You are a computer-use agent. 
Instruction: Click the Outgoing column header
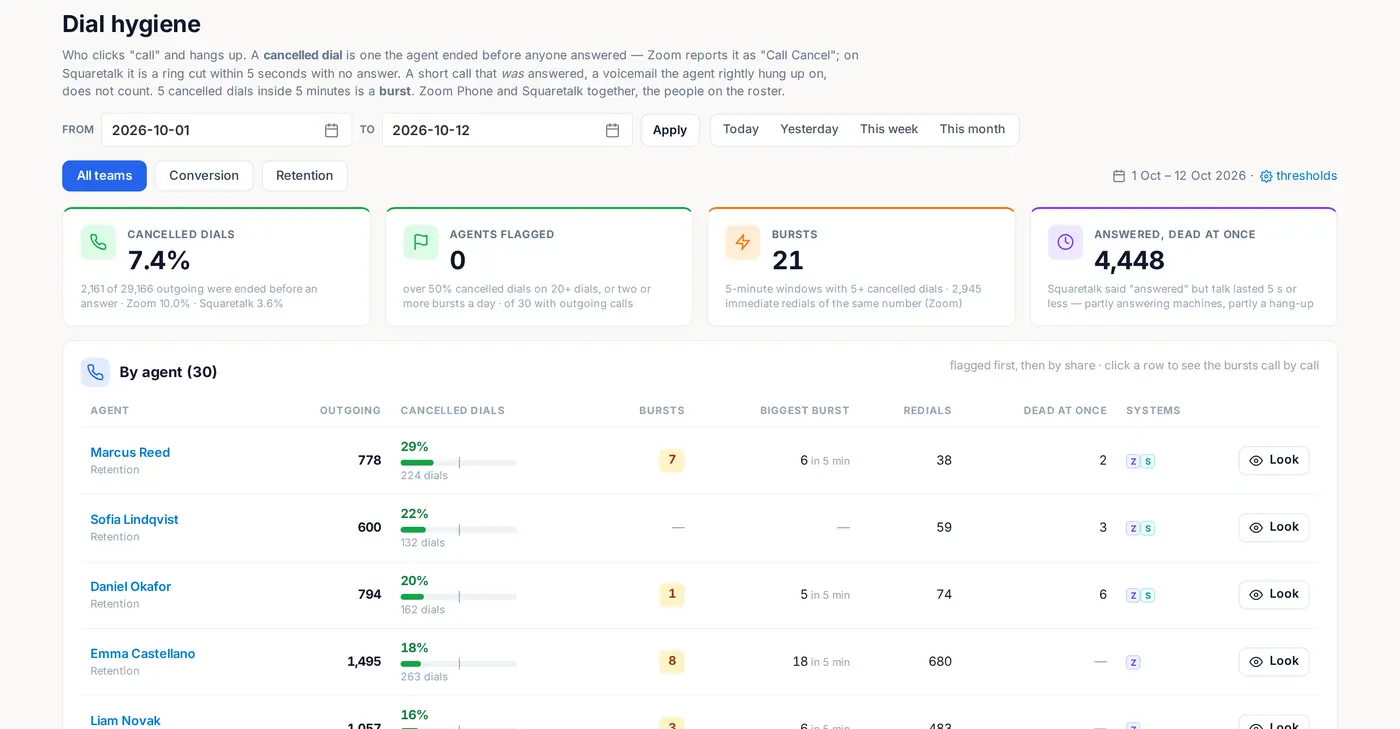(350, 411)
